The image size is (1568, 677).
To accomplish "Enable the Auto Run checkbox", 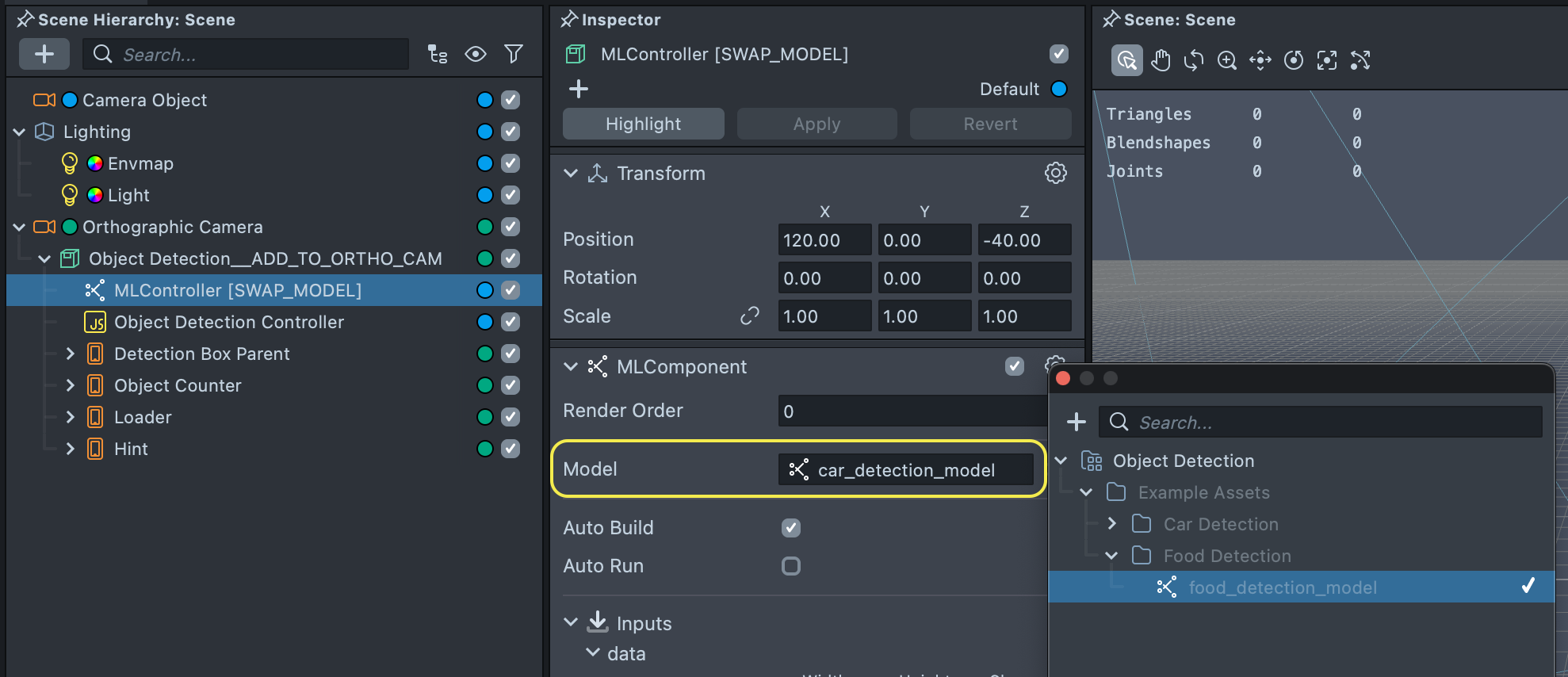I will click(x=790, y=566).
